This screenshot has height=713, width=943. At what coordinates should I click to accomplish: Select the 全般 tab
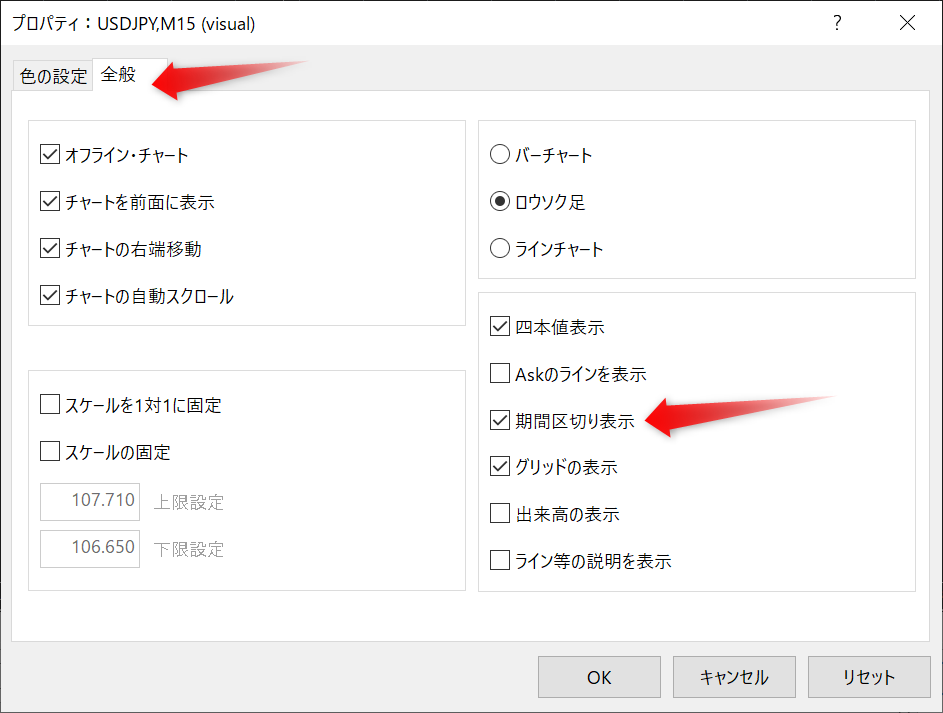119,75
